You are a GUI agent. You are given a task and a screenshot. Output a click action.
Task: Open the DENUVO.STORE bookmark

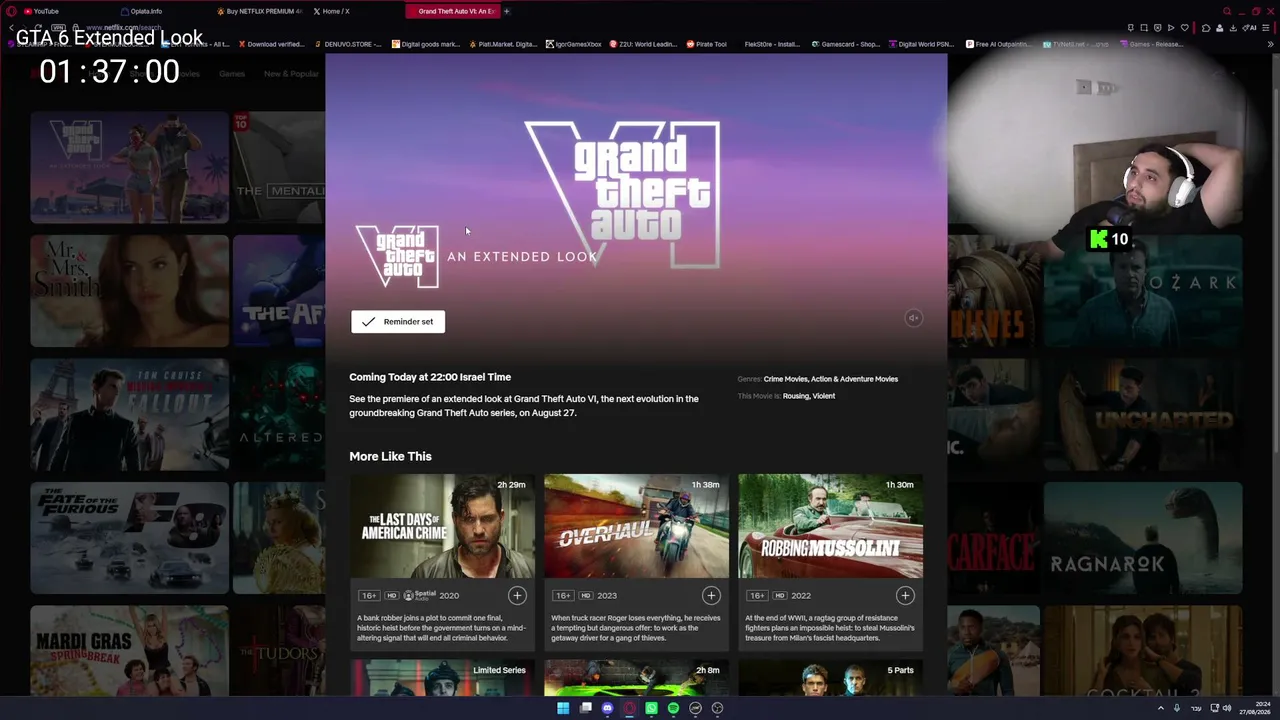click(348, 44)
